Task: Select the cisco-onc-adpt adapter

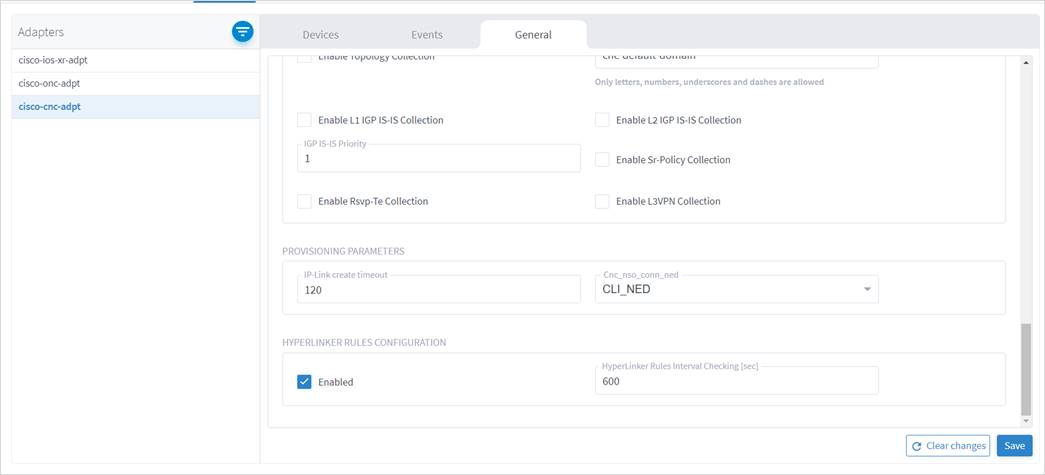Action: pos(135,83)
